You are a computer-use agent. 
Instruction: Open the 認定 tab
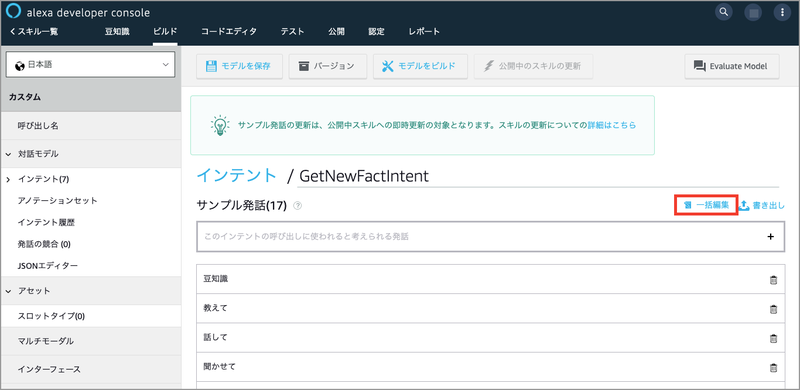pos(377,32)
